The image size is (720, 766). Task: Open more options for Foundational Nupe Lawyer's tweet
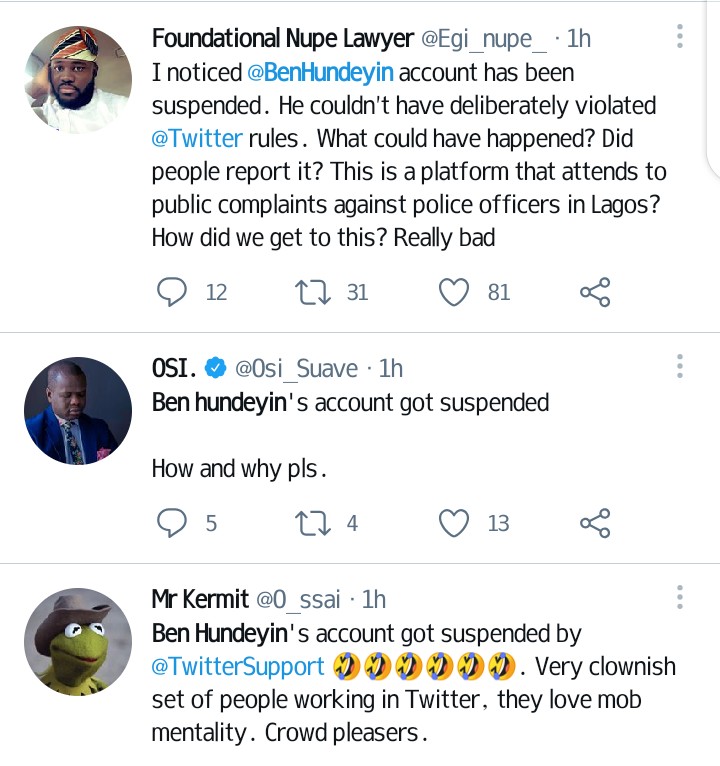[680, 38]
